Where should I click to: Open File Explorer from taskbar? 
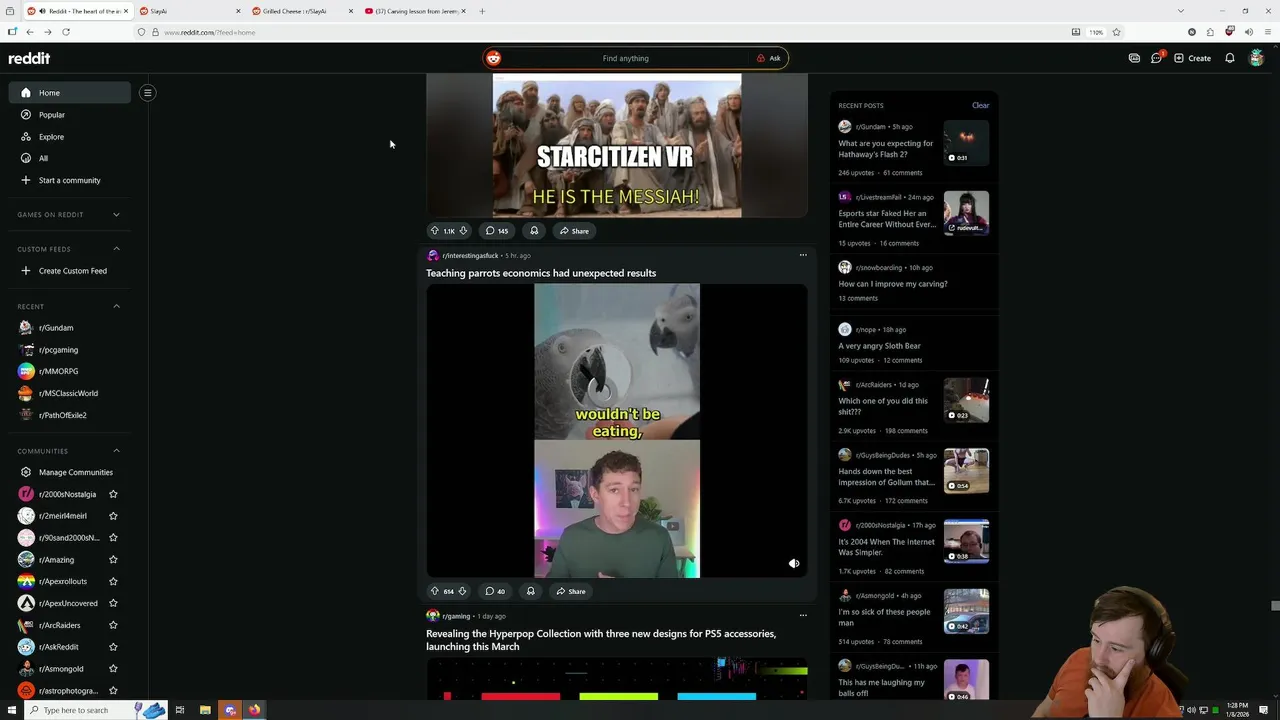point(205,710)
